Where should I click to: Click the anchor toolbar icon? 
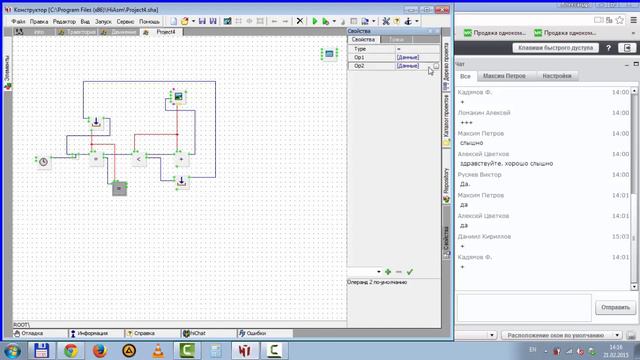tap(408, 21)
